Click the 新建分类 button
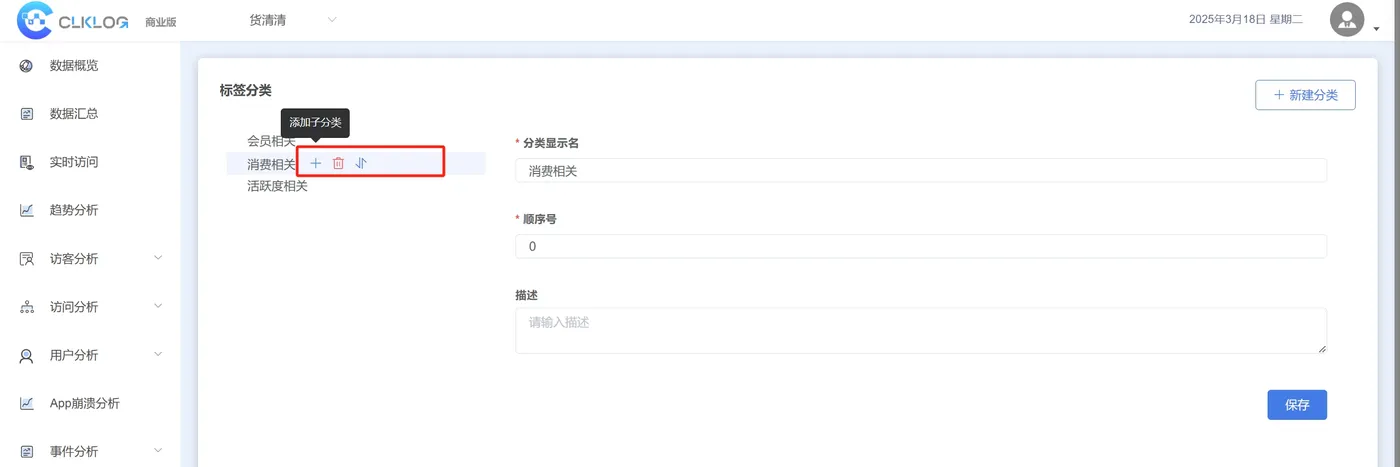This screenshot has width=1400, height=467. coord(1305,95)
